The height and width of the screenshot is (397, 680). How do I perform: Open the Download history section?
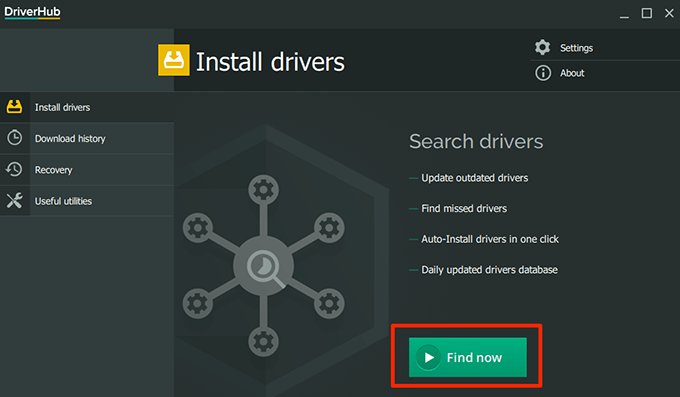(87, 138)
